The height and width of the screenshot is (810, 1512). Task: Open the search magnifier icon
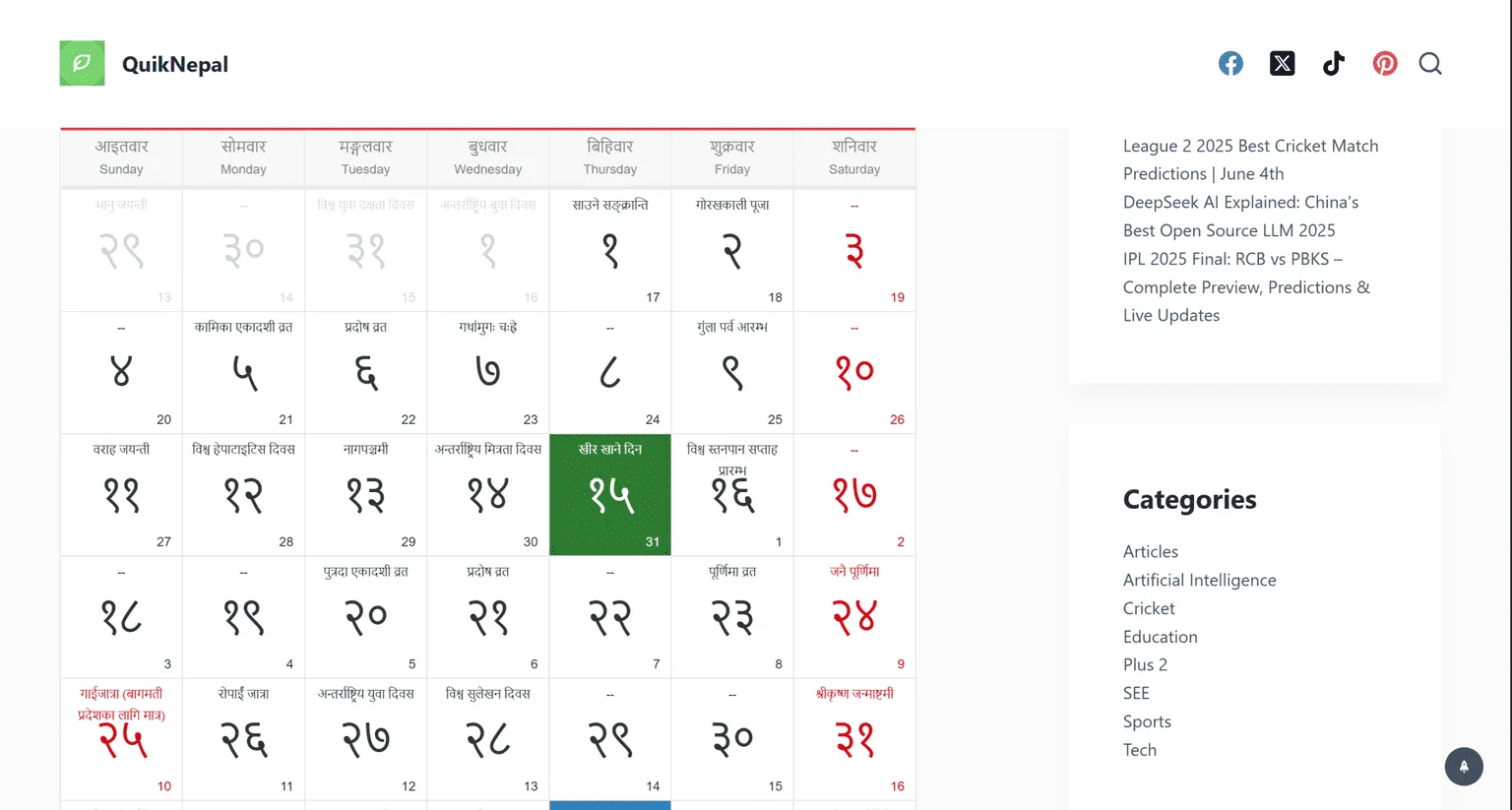(1430, 63)
